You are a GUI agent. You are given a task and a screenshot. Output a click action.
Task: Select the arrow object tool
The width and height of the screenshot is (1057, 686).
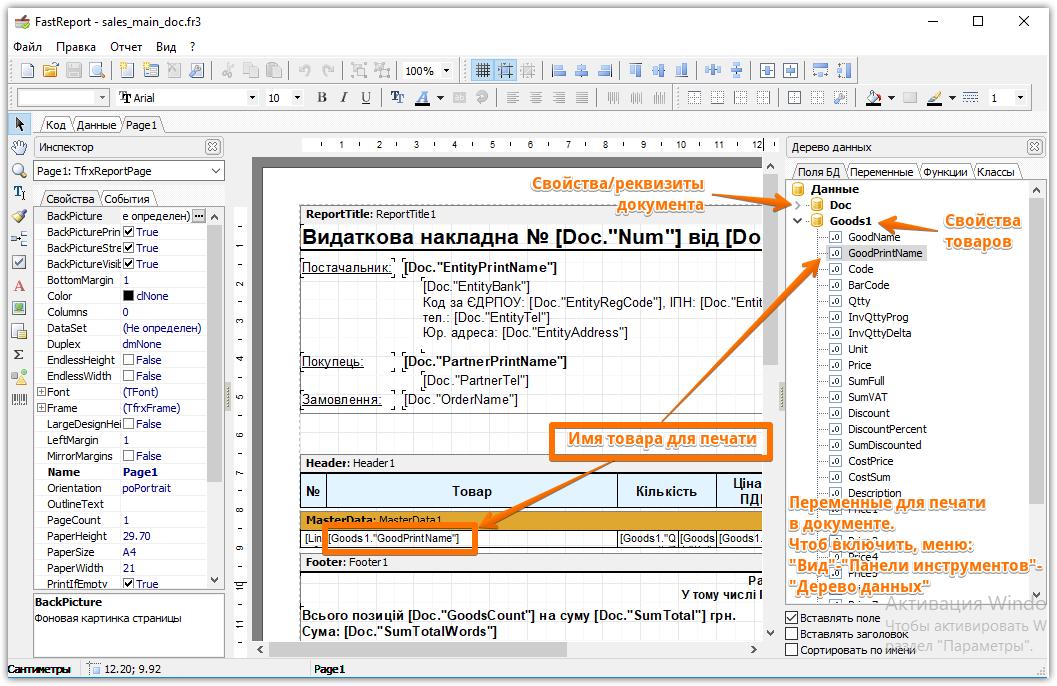coord(20,124)
